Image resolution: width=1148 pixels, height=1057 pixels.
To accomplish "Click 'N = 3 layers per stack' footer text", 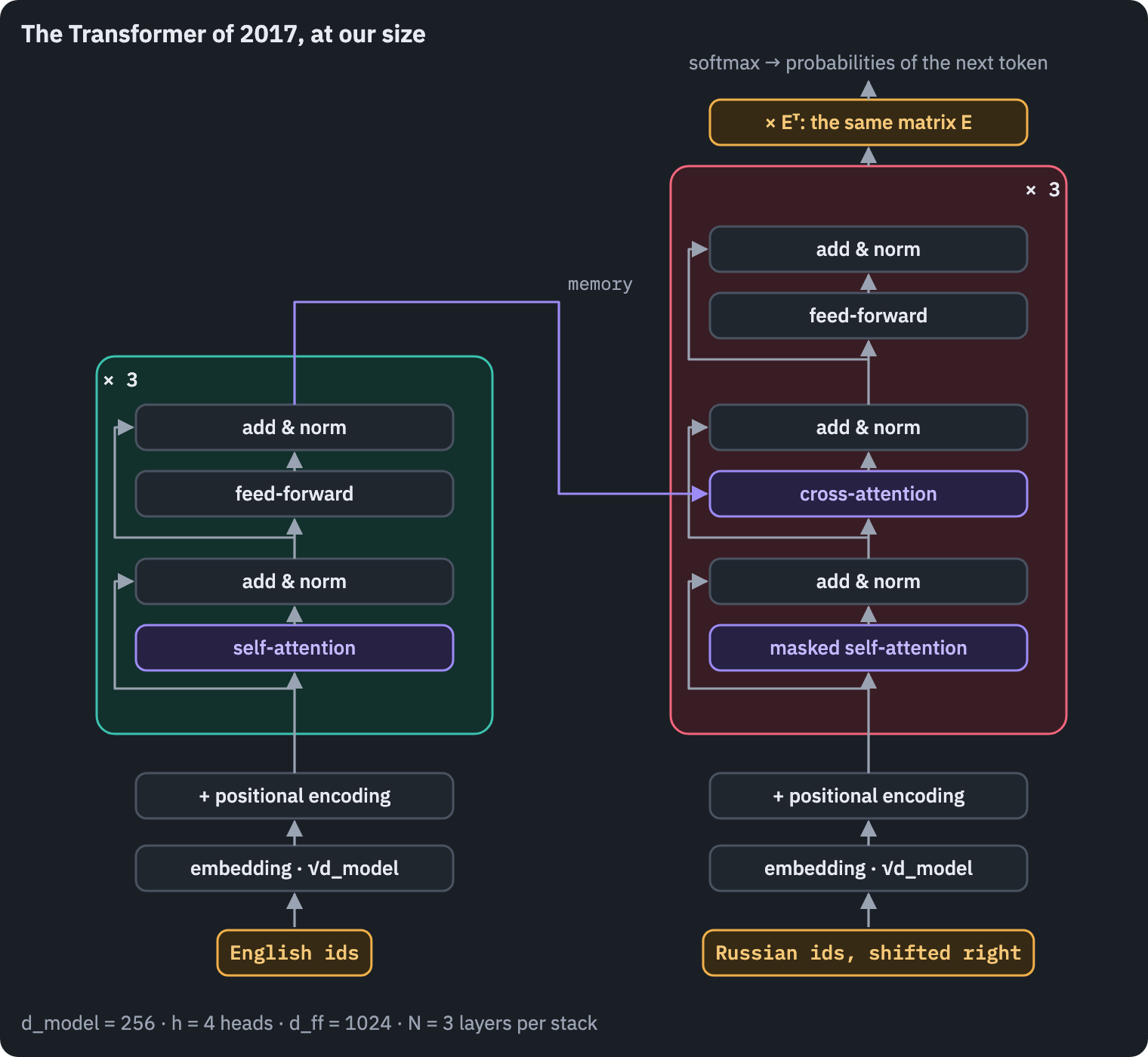I will coord(503,1024).
